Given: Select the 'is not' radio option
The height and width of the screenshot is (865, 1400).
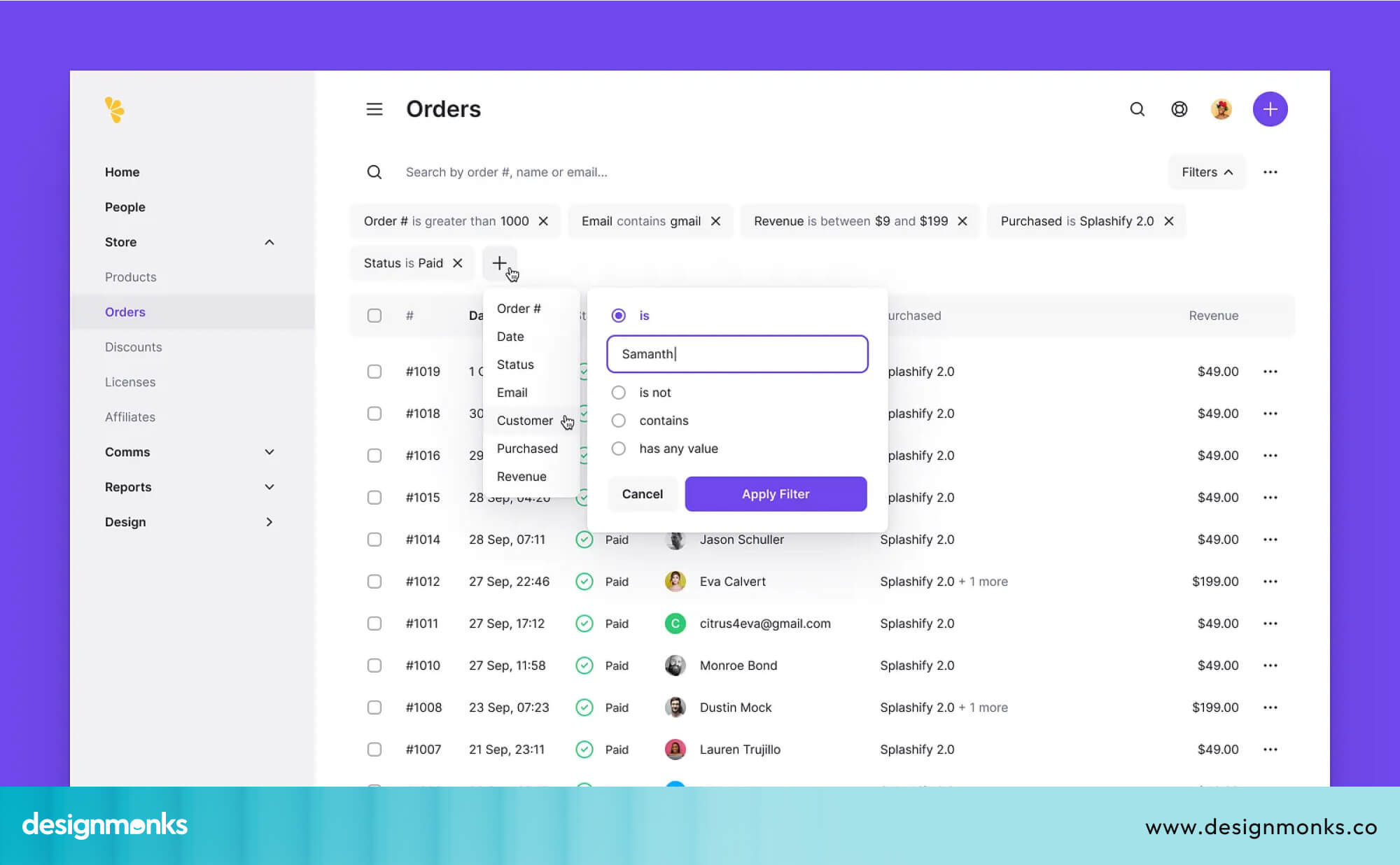Looking at the screenshot, I should click(619, 393).
